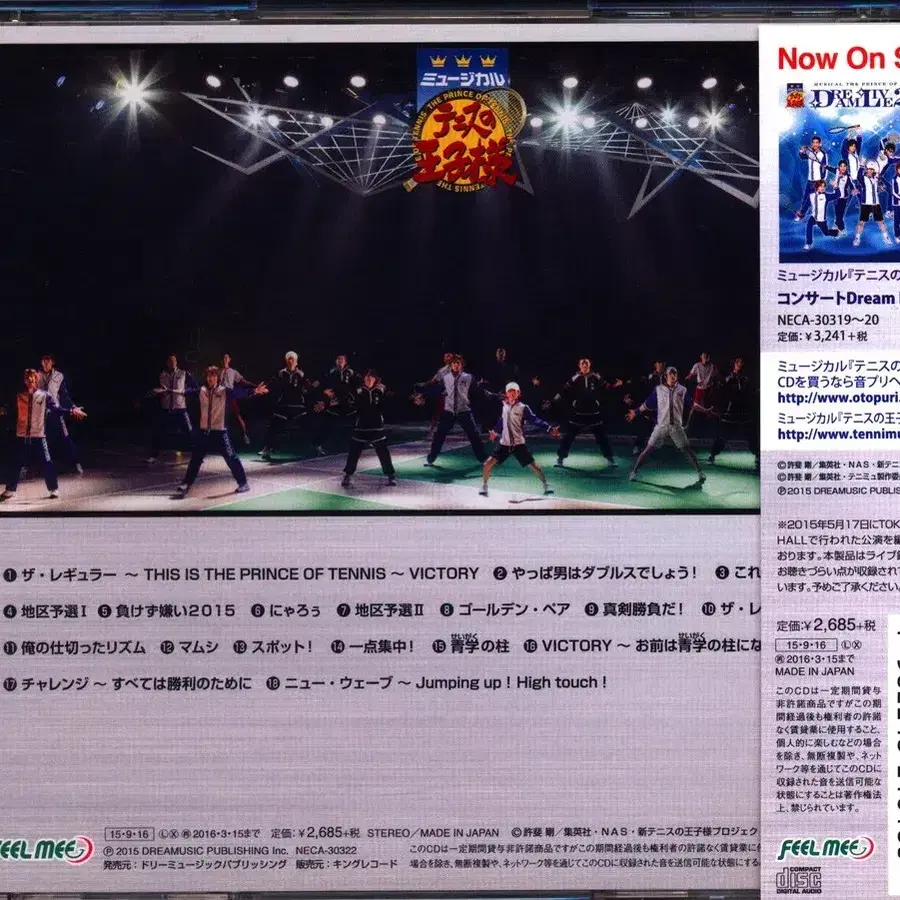Click the catalog number NECA-30319~20
The width and height of the screenshot is (900, 900).
click(828, 320)
